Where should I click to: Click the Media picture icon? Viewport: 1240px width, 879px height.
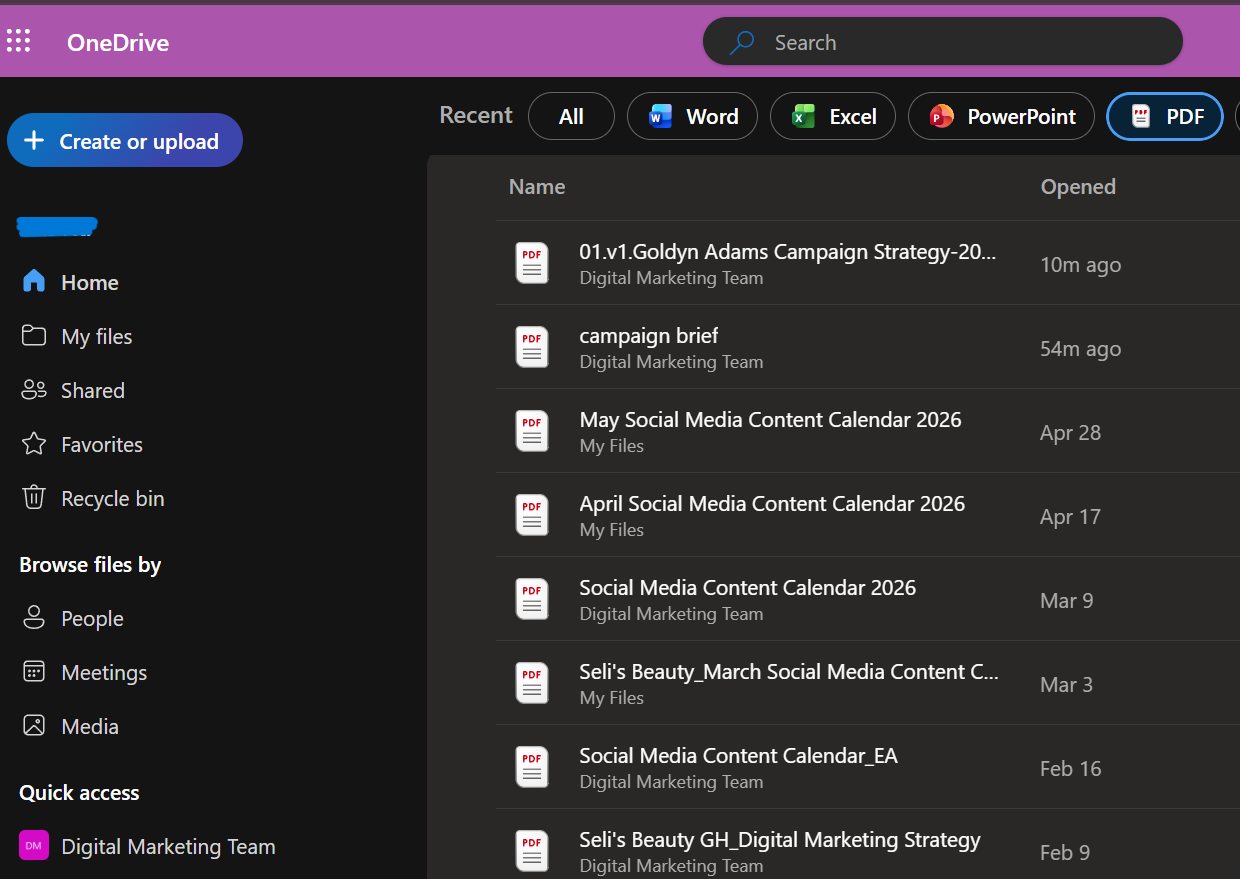pyautogui.click(x=34, y=726)
